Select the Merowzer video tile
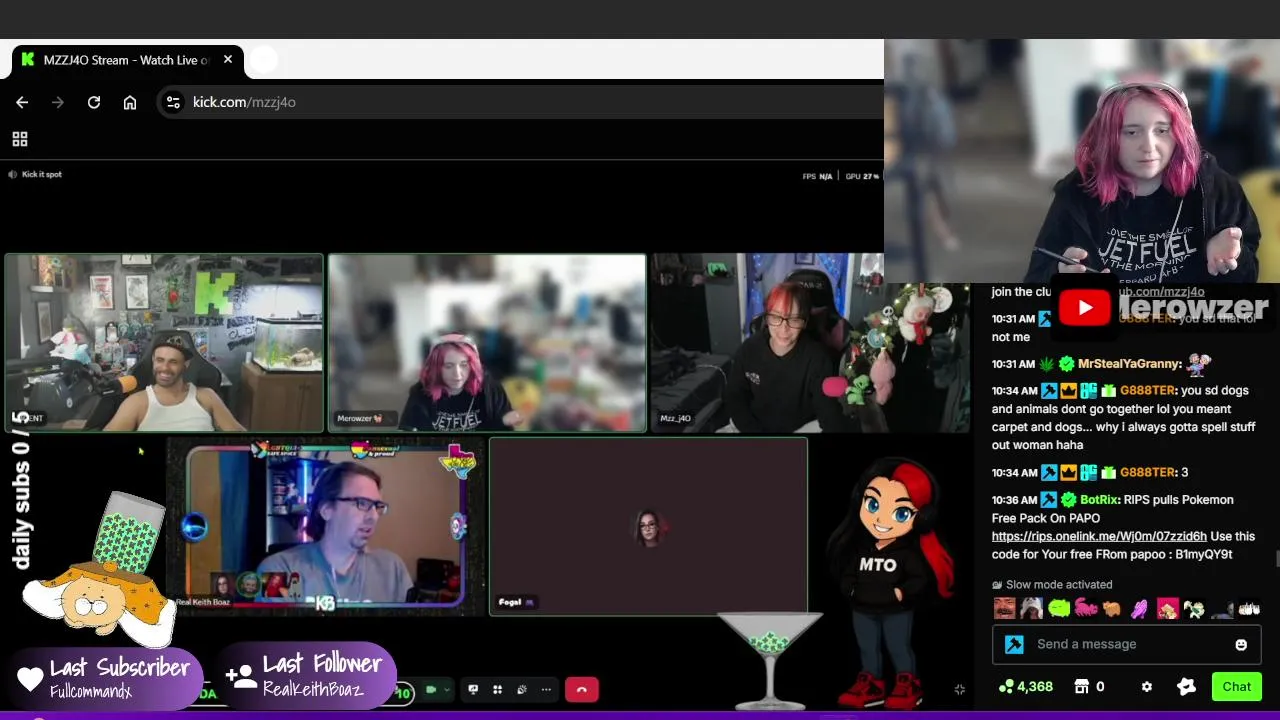This screenshot has width=1280, height=720. coord(487,343)
